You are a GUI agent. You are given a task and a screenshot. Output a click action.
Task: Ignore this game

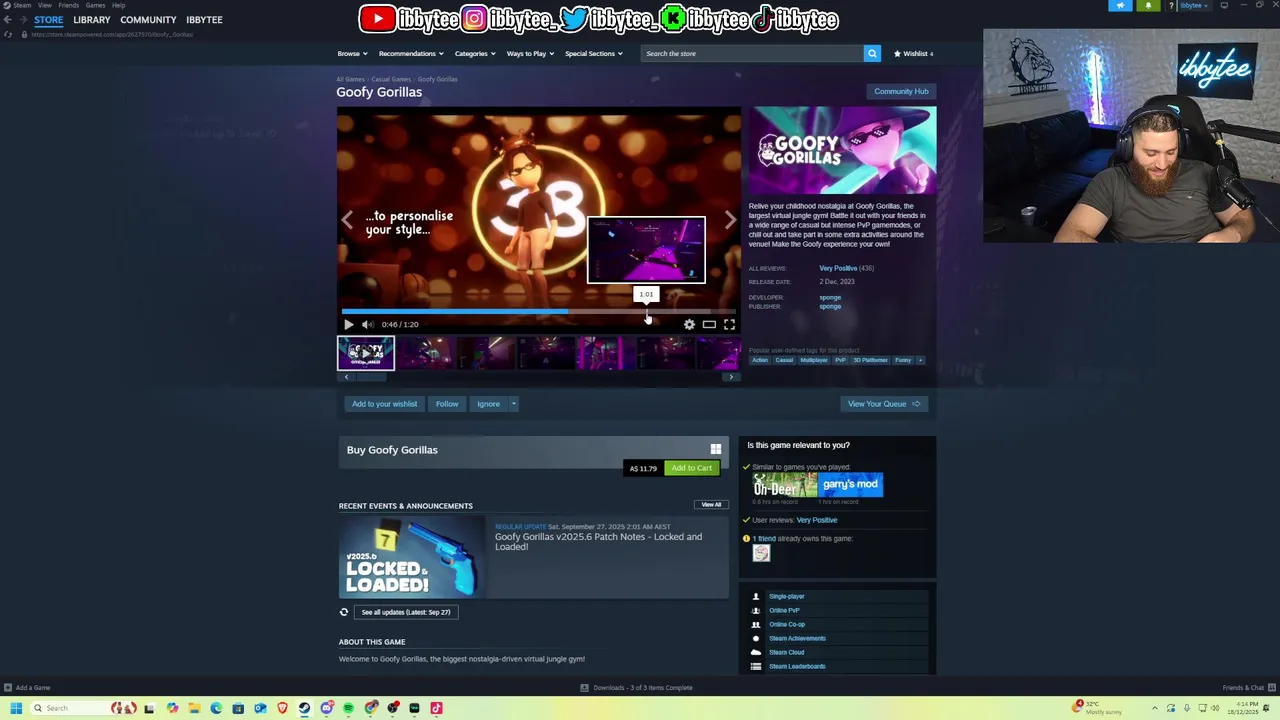pyautogui.click(x=488, y=404)
